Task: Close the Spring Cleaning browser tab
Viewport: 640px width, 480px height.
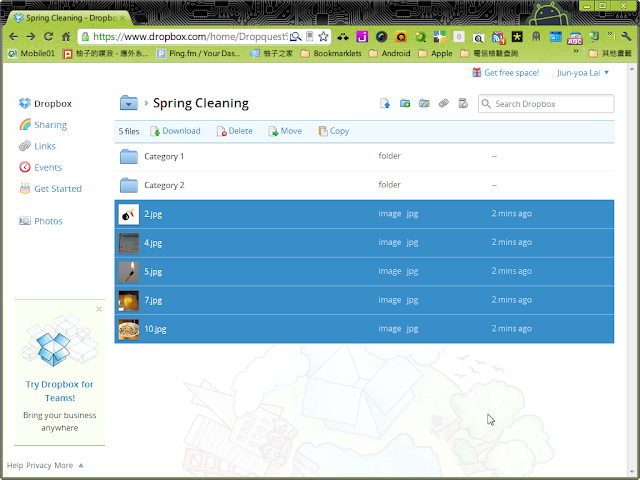Action: pyautogui.click(x=122, y=18)
